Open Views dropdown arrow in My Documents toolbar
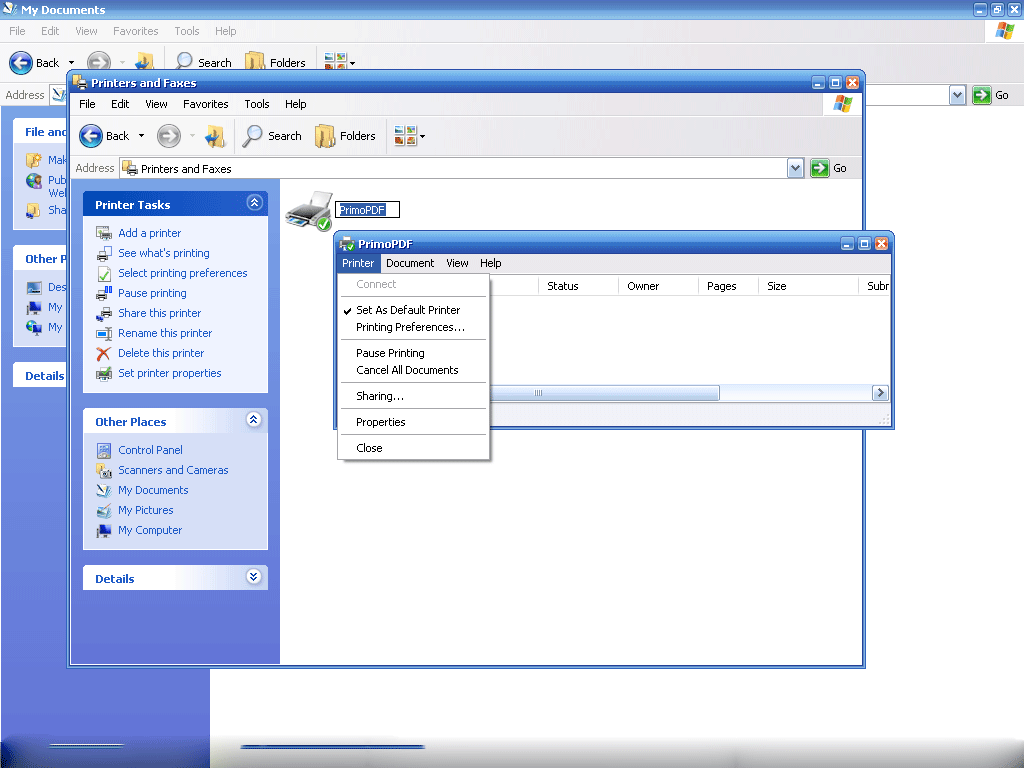The image size is (1024, 768). point(353,63)
